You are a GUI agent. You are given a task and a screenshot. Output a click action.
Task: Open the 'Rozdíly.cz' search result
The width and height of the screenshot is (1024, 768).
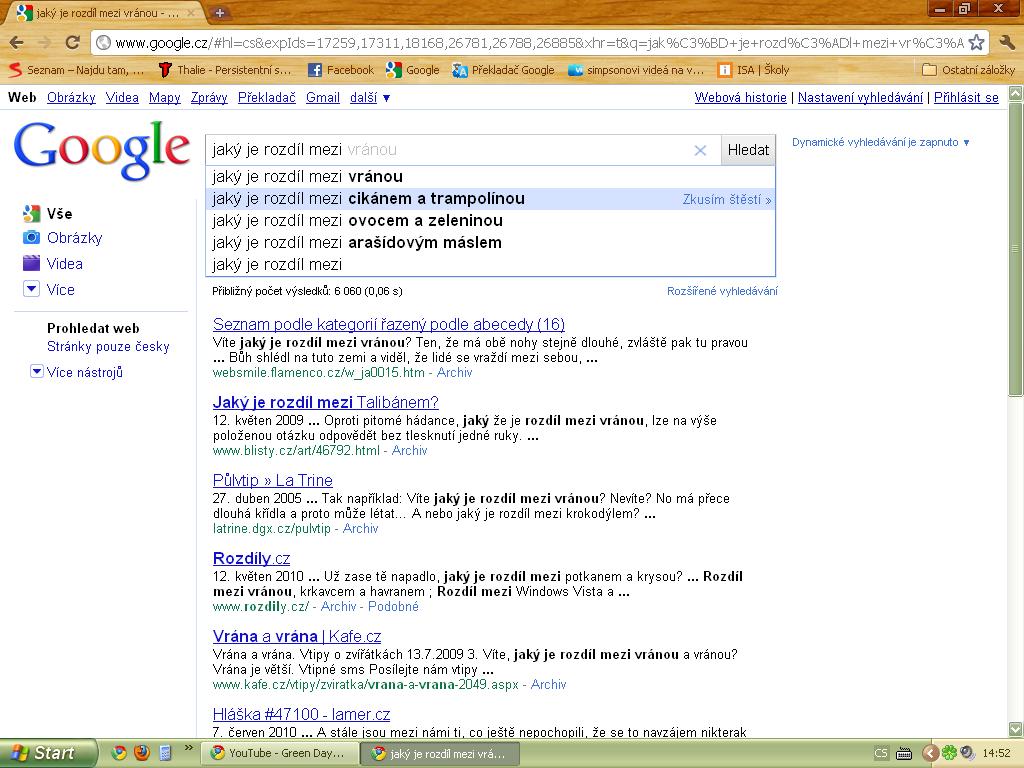pos(251,558)
